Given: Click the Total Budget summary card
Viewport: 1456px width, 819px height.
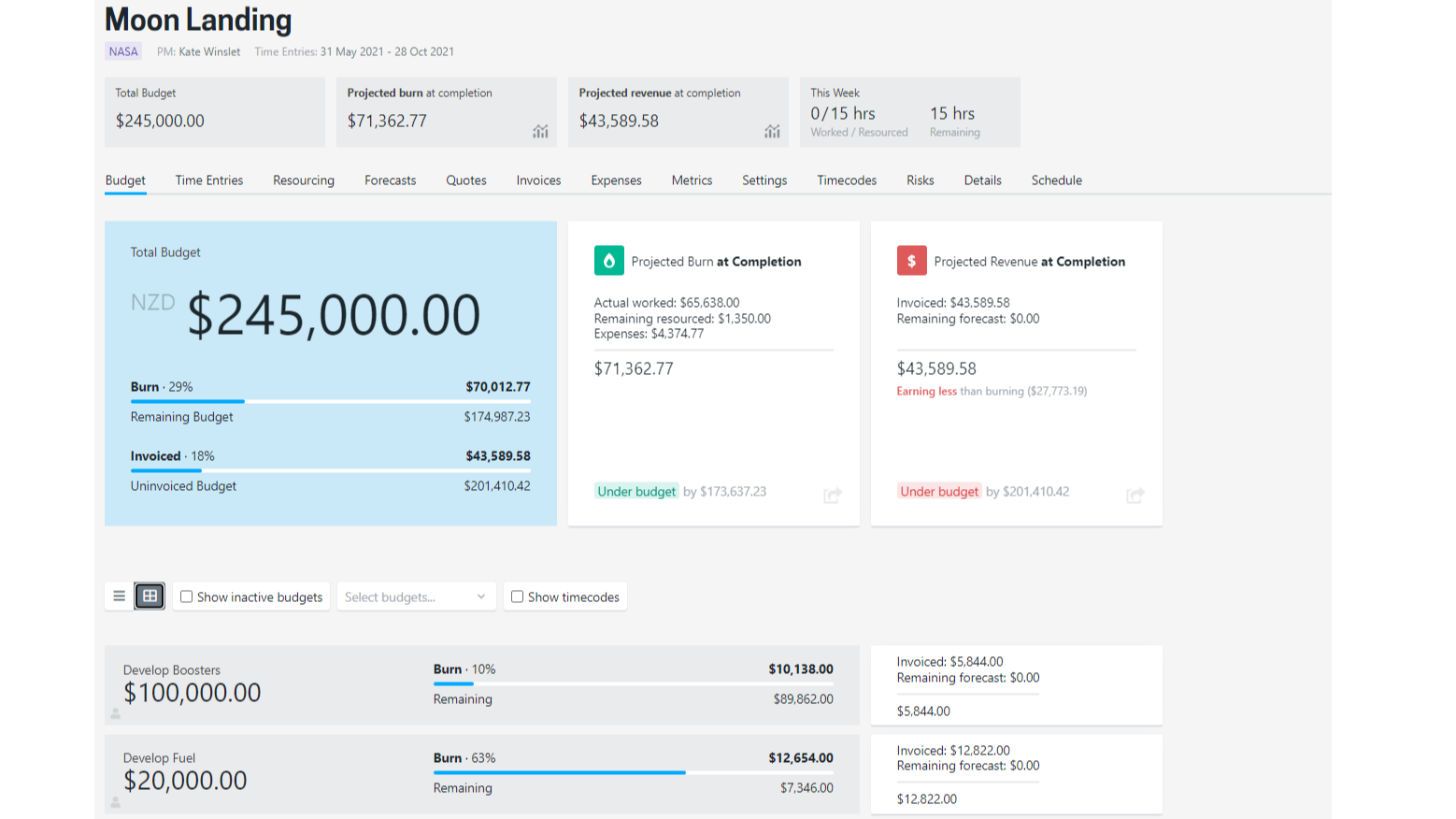Looking at the screenshot, I should tap(214, 111).
